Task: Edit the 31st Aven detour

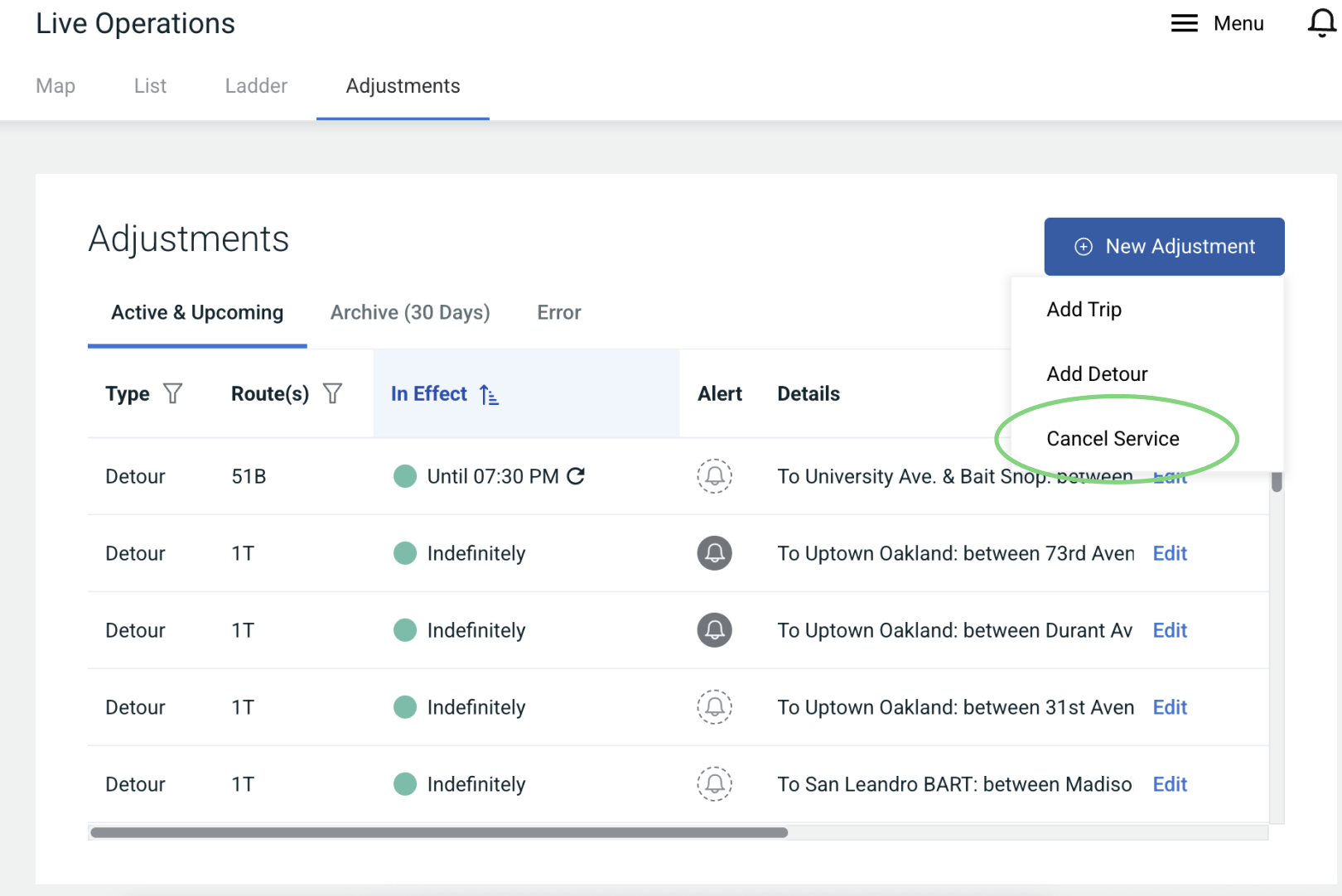Action: pos(1170,707)
